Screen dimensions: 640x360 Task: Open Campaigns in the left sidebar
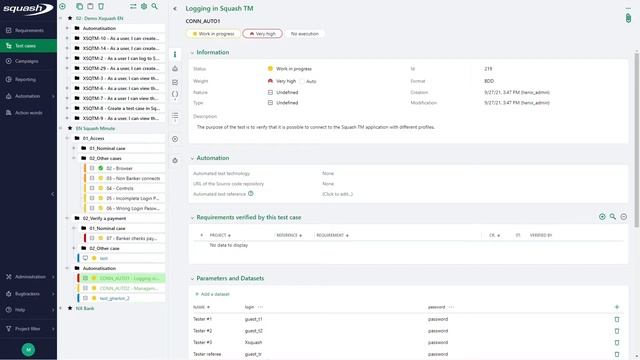(28, 61)
